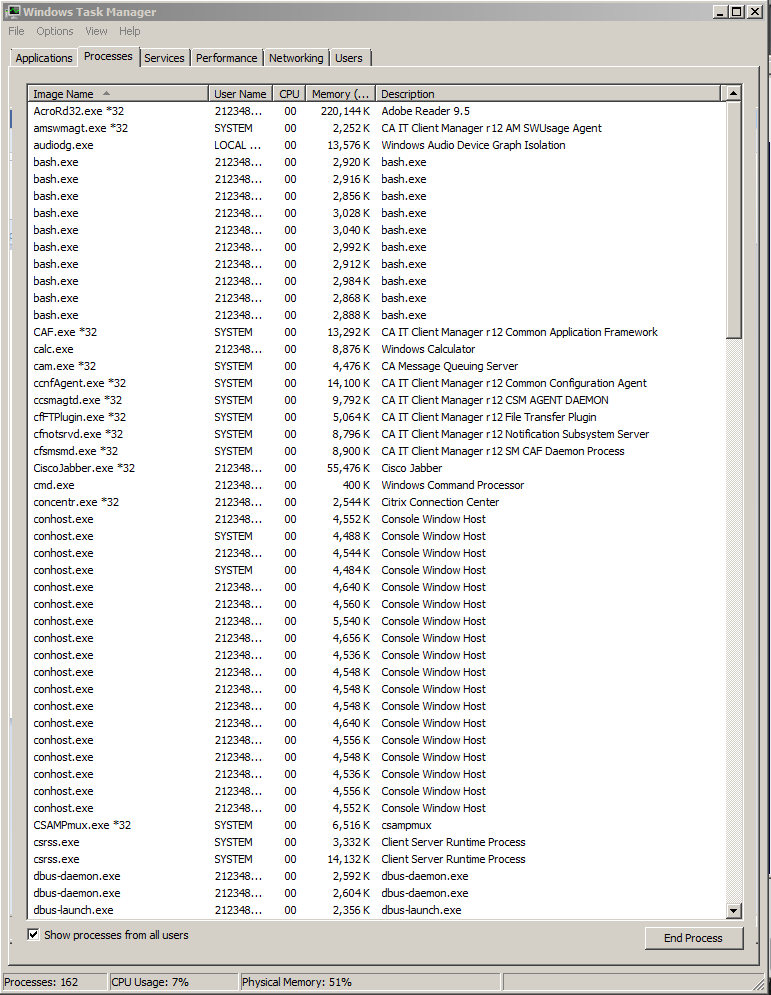Viewport: 771px width, 995px height.
Task: Switch to the Users tab
Action: [x=348, y=58]
